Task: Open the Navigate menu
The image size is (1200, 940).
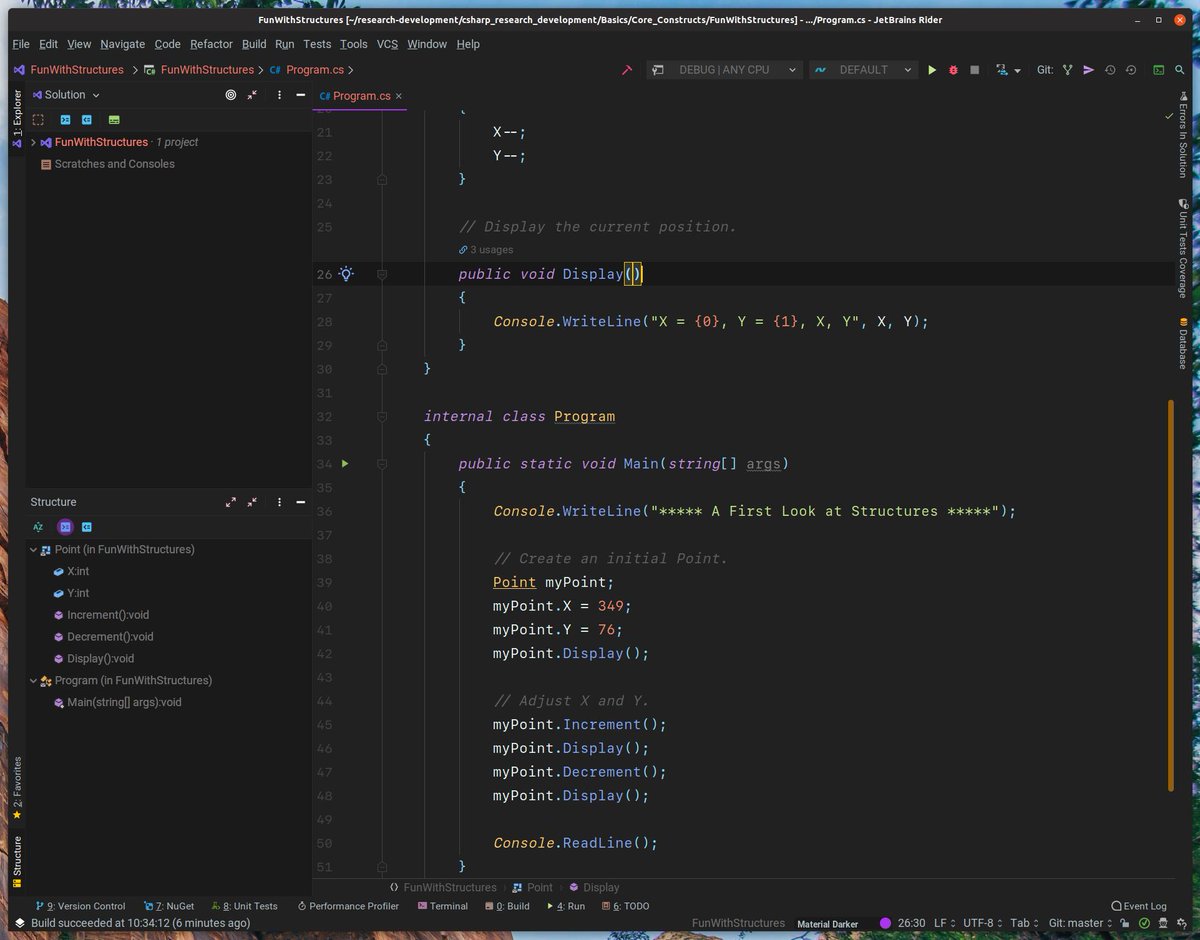Action: click(122, 44)
